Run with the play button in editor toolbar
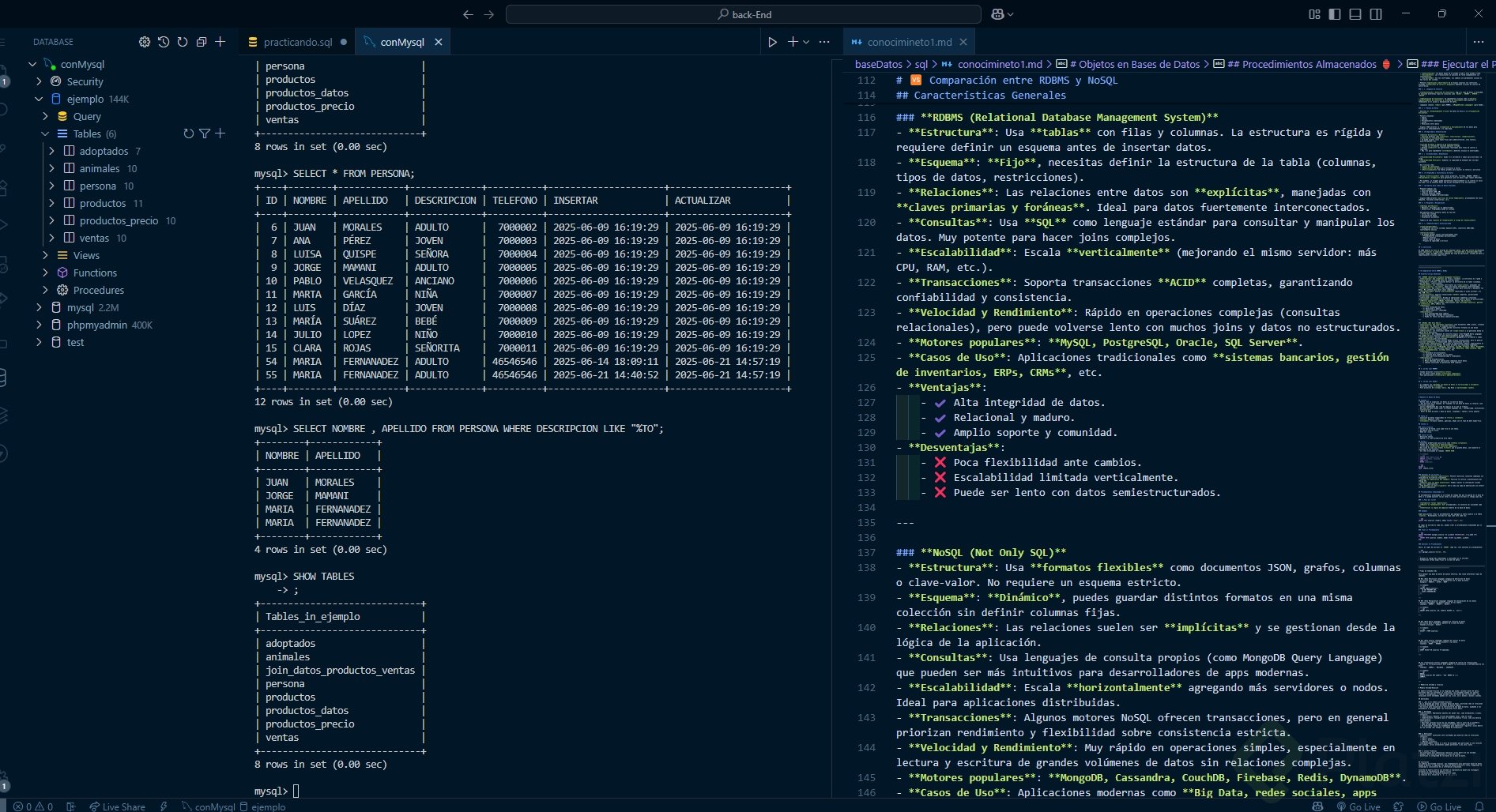This screenshot has height=812, width=1496. point(772,42)
